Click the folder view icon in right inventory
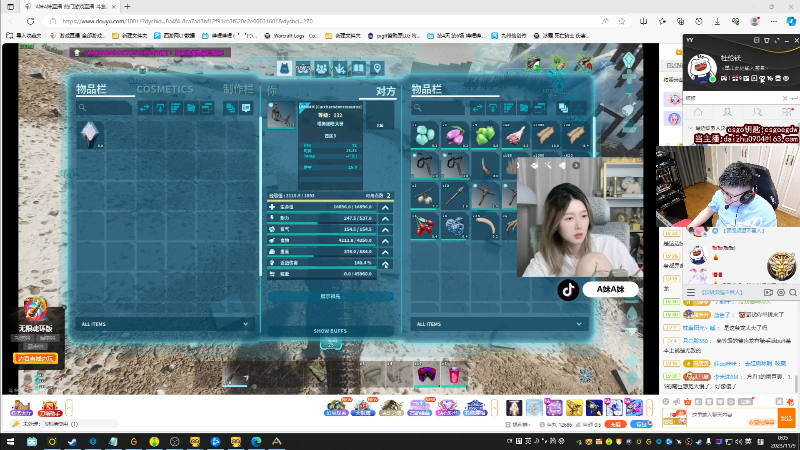 524,108
